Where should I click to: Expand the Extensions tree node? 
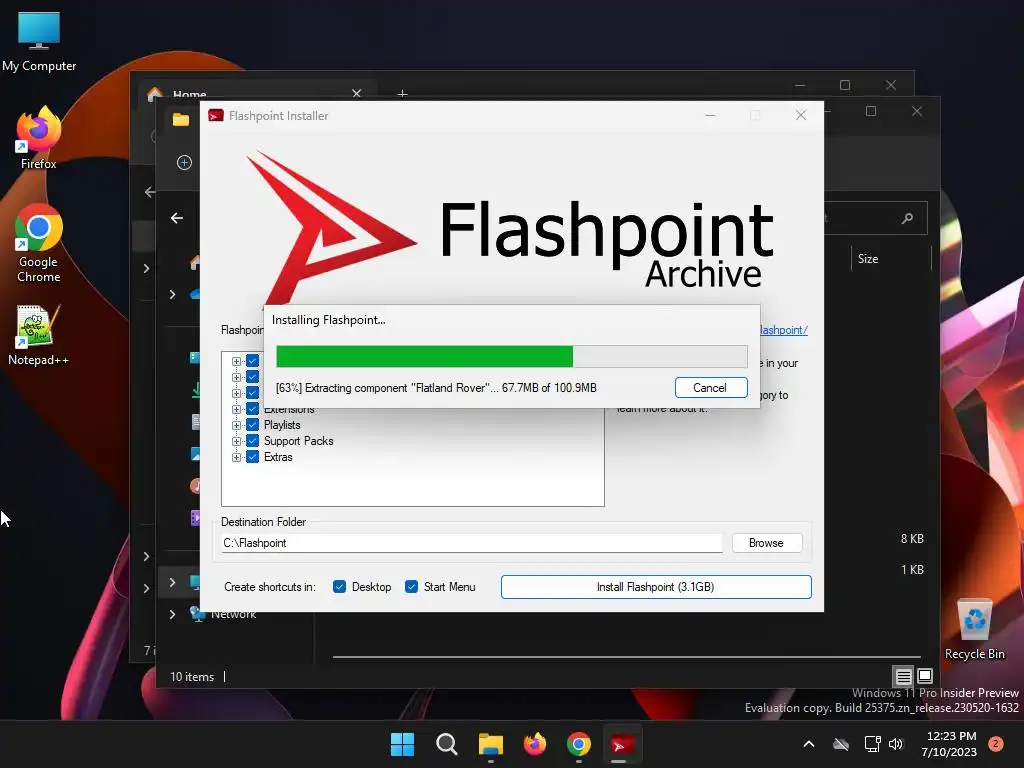coord(236,409)
